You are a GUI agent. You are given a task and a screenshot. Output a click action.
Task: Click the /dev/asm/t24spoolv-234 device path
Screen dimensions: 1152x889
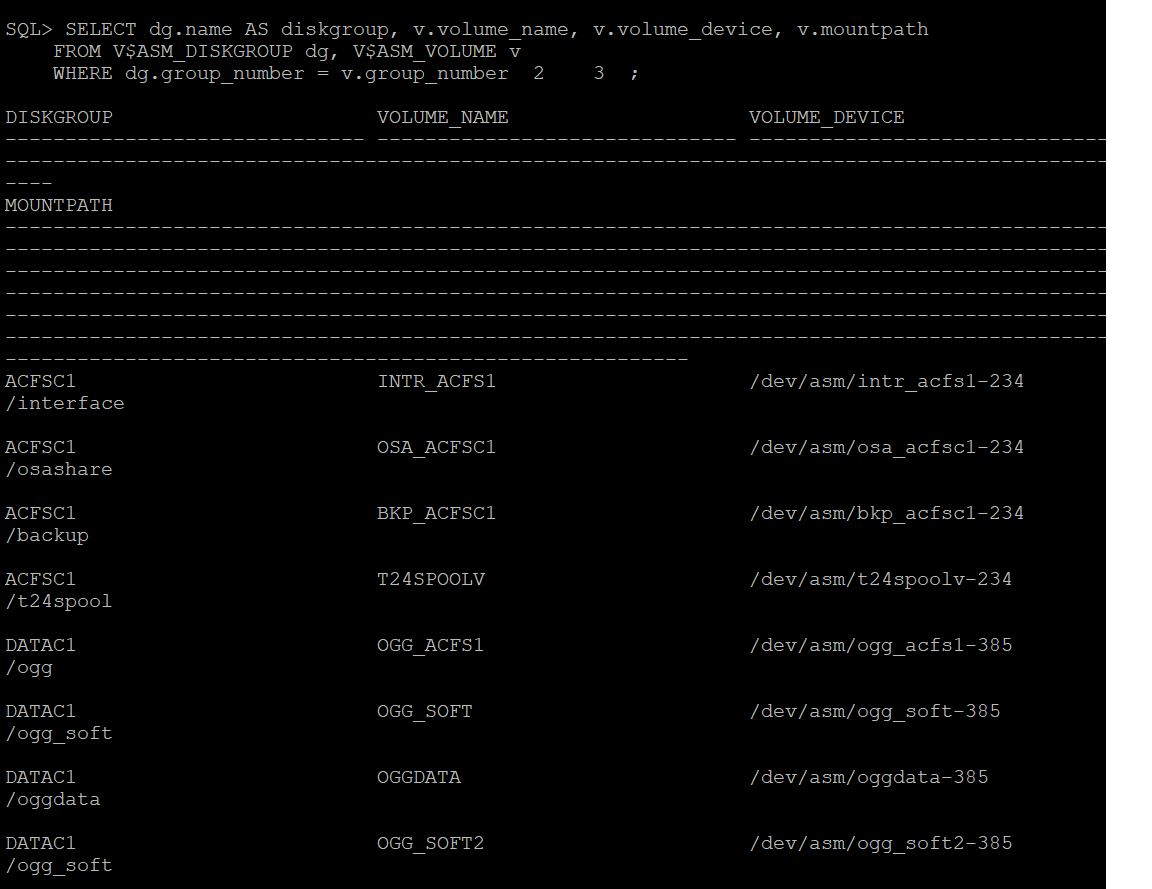pyautogui.click(x=880, y=579)
